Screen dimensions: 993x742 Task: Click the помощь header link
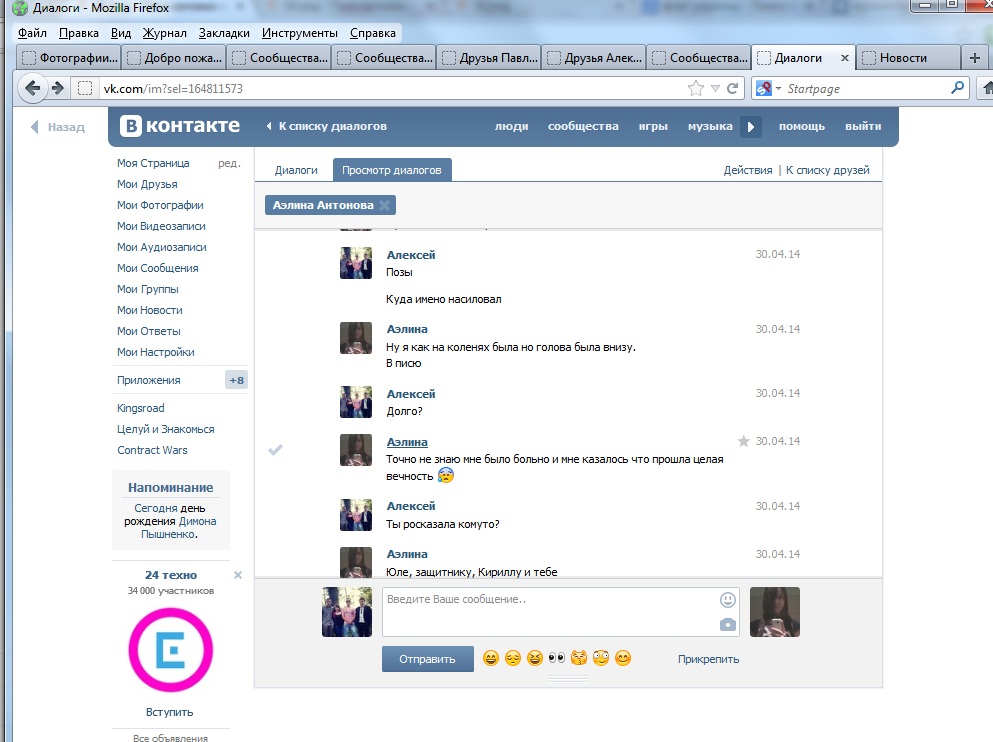point(802,127)
